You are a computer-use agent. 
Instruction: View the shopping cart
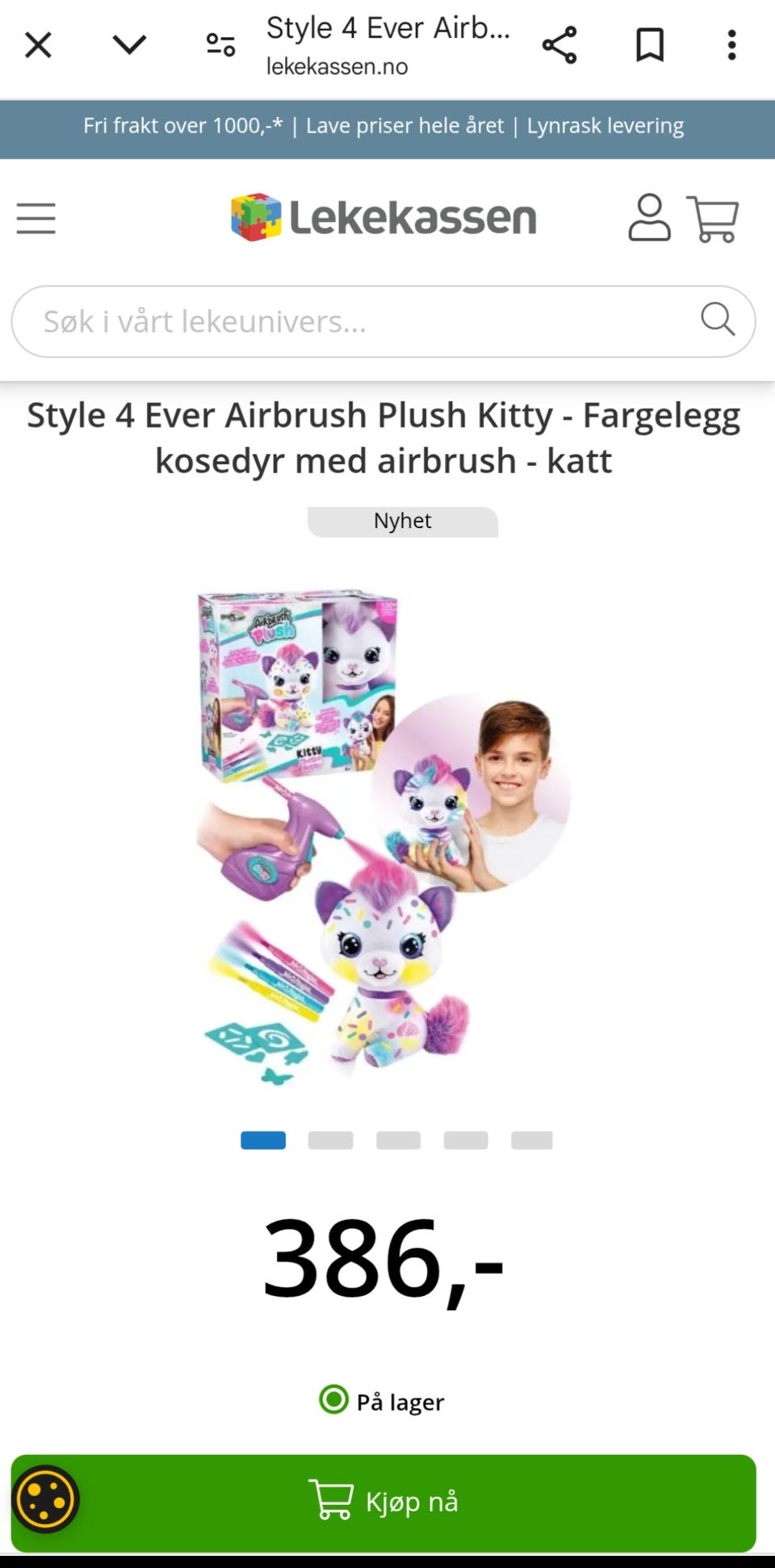point(713,218)
